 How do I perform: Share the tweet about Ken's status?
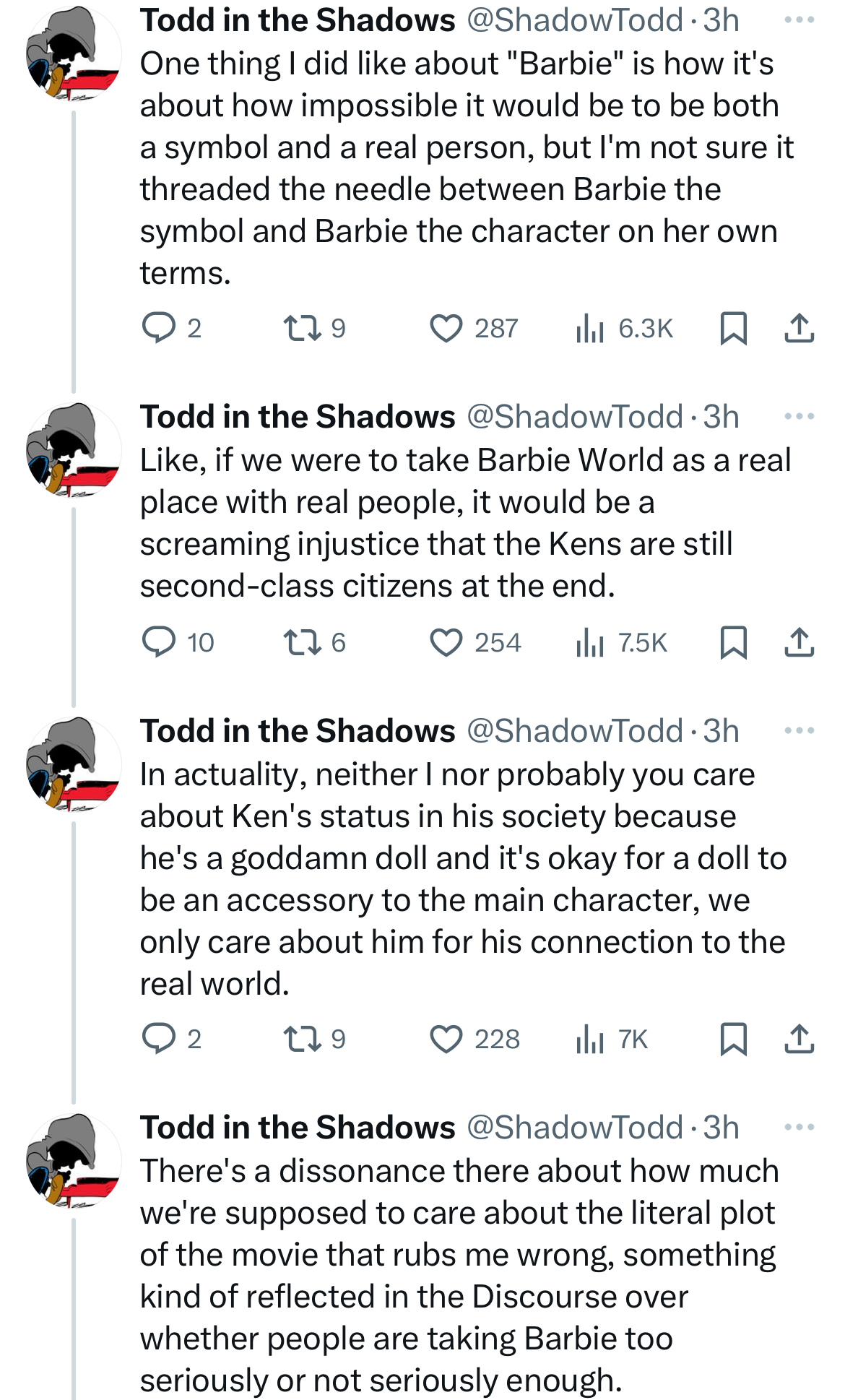point(799,1039)
